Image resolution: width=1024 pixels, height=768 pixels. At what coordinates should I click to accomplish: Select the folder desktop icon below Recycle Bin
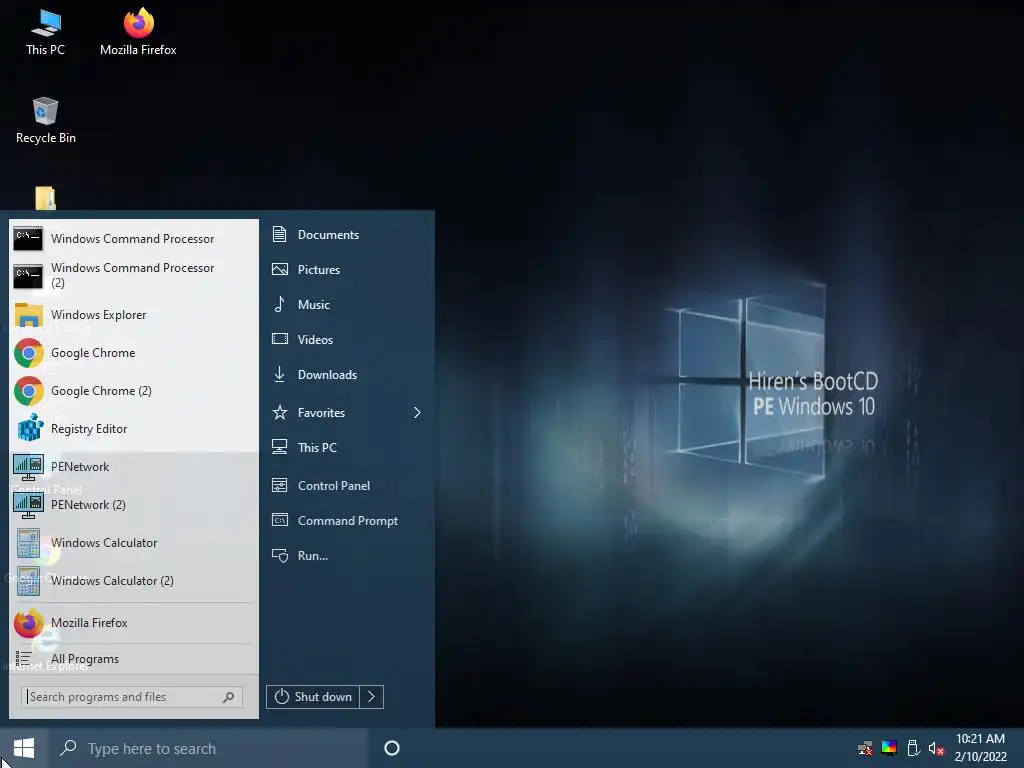[x=45, y=198]
